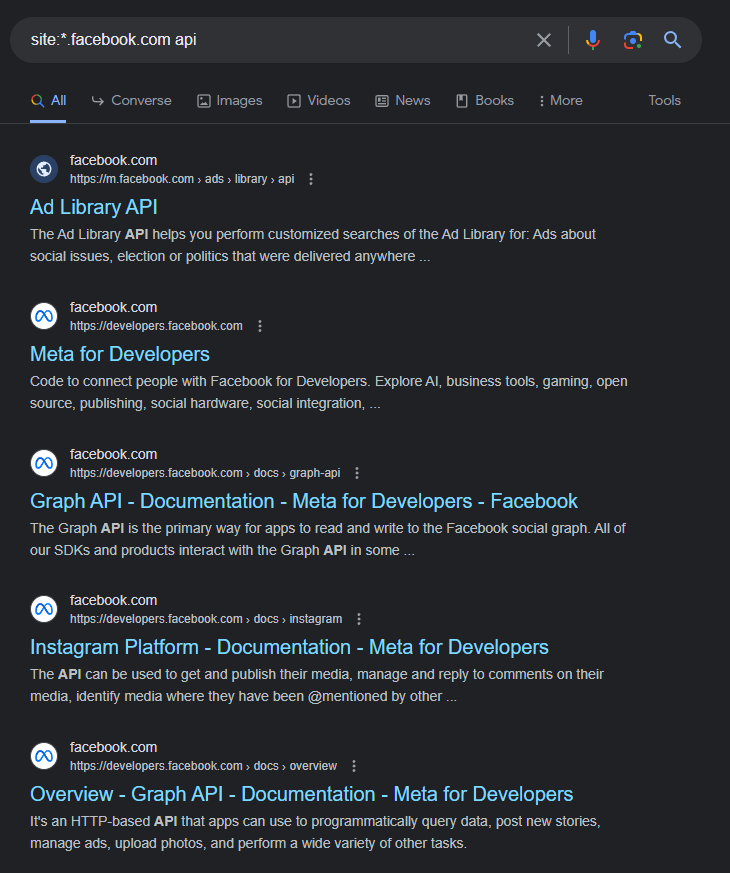
Task: Switch to the Videos tab
Action: point(319,100)
